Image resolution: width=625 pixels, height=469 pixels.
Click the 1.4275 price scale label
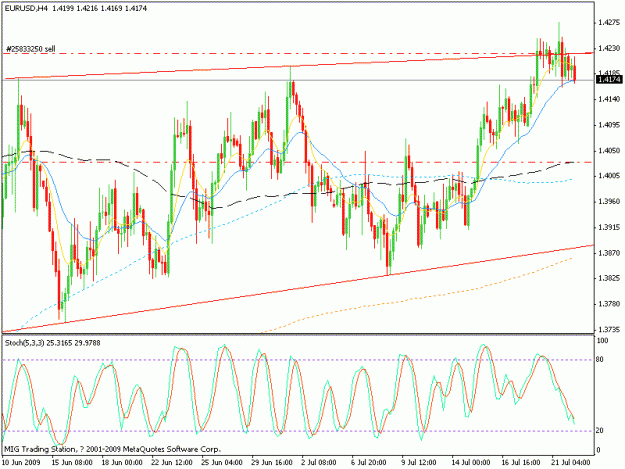(609, 23)
